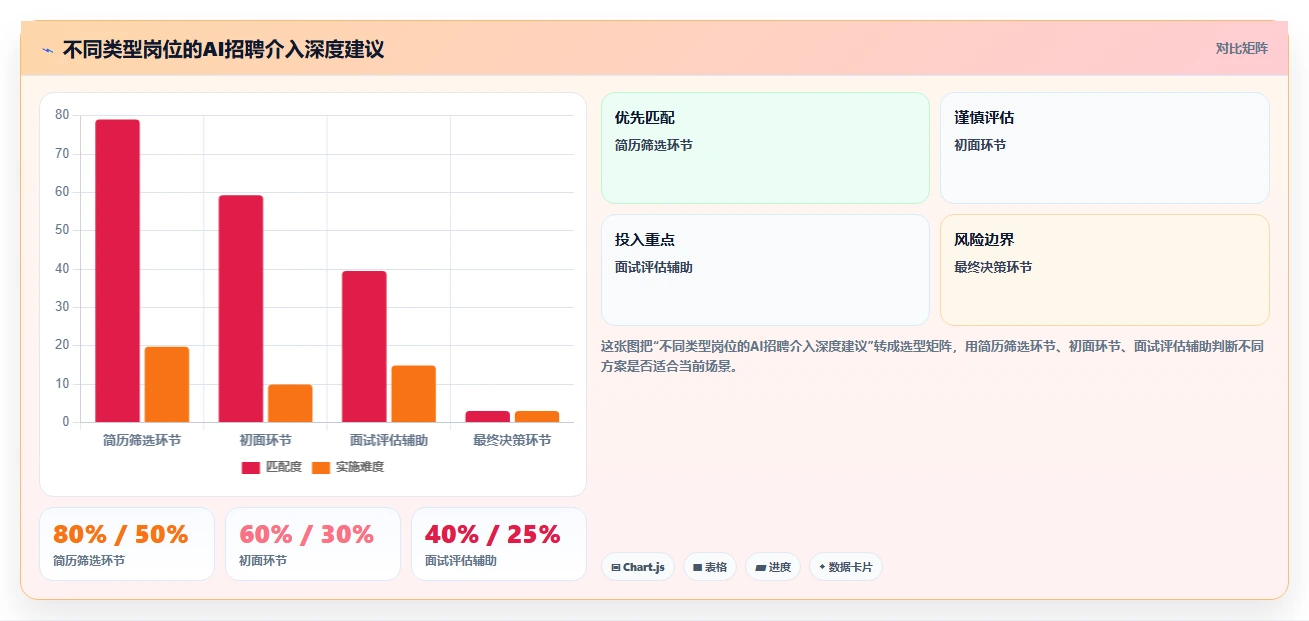Click the Chart.js tag chip
The image size is (1309, 621).
click(638, 567)
